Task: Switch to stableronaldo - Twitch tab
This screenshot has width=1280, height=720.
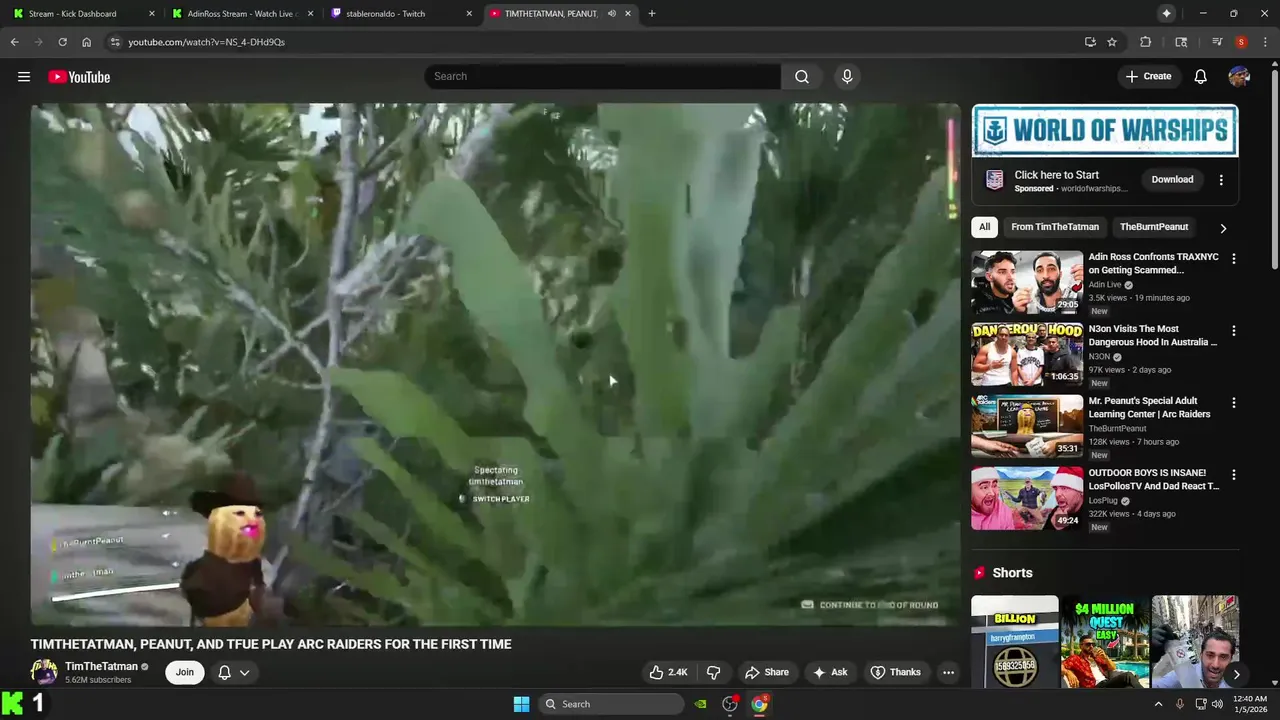Action: point(402,14)
